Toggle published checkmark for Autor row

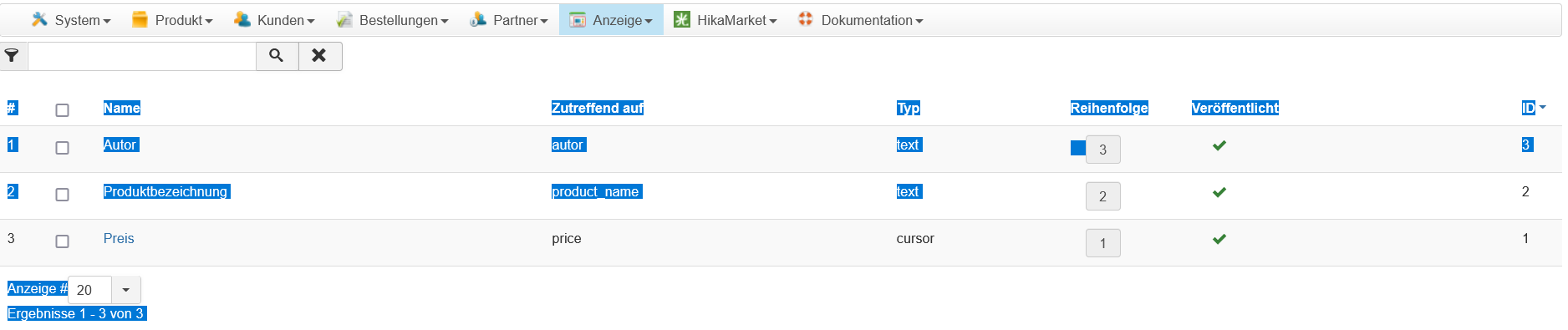click(1219, 145)
